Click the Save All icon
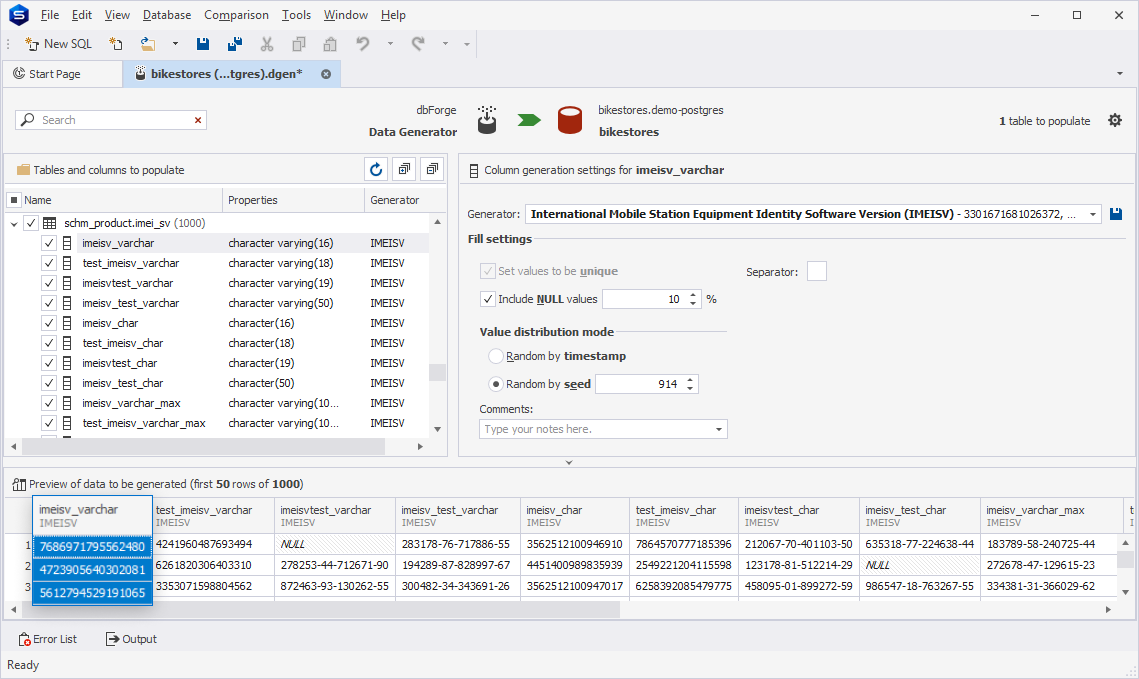1139x679 pixels. (235, 44)
